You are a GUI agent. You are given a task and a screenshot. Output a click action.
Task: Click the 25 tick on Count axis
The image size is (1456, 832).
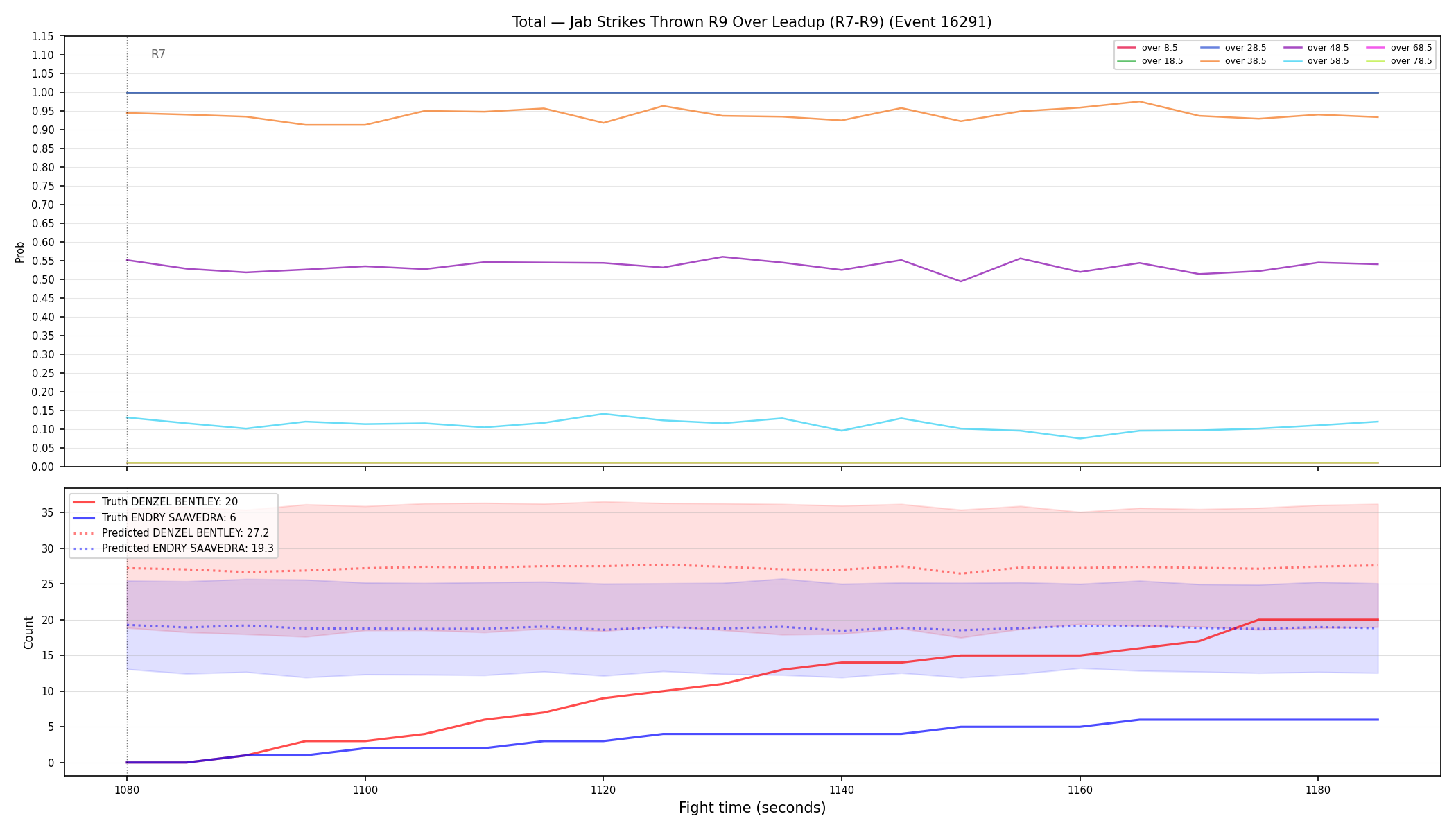click(x=48, y=584)
